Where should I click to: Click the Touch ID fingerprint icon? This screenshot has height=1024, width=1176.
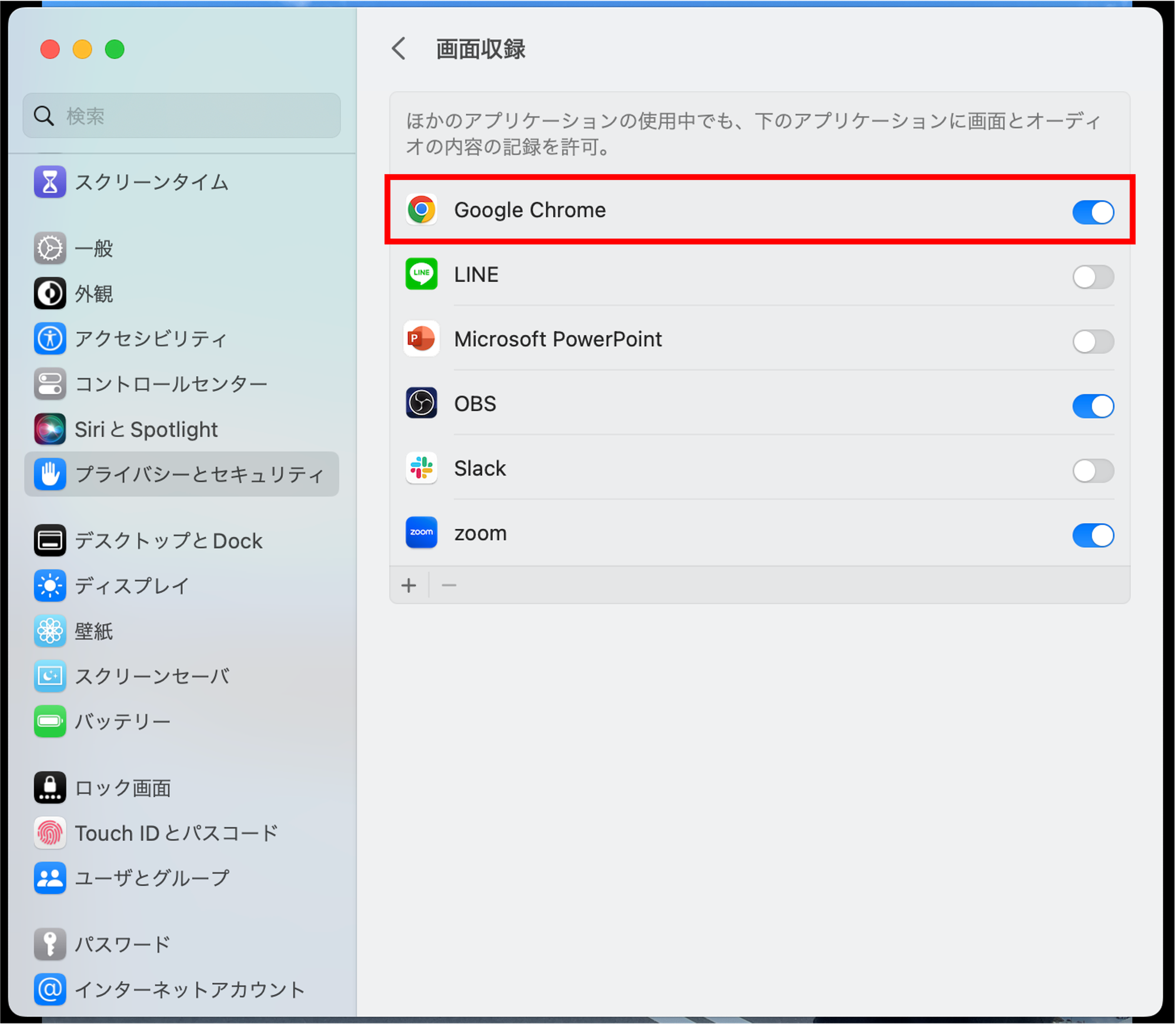[50, 833]
